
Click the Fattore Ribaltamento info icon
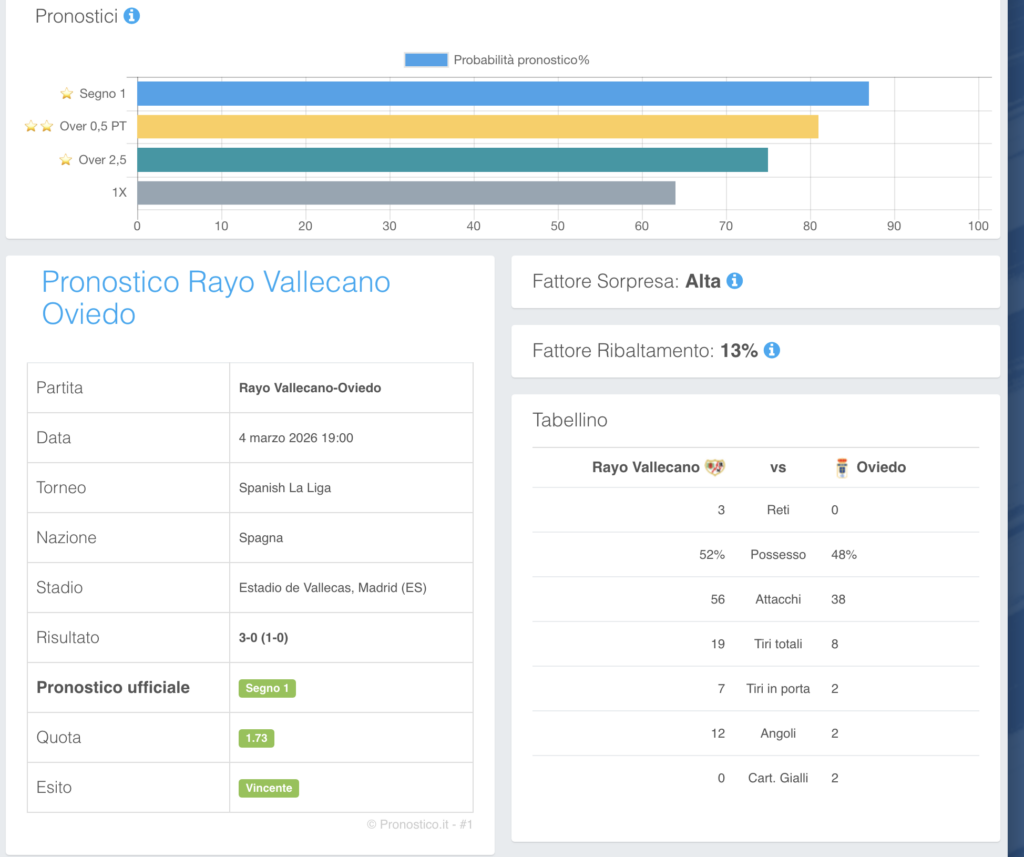[772, 351]
